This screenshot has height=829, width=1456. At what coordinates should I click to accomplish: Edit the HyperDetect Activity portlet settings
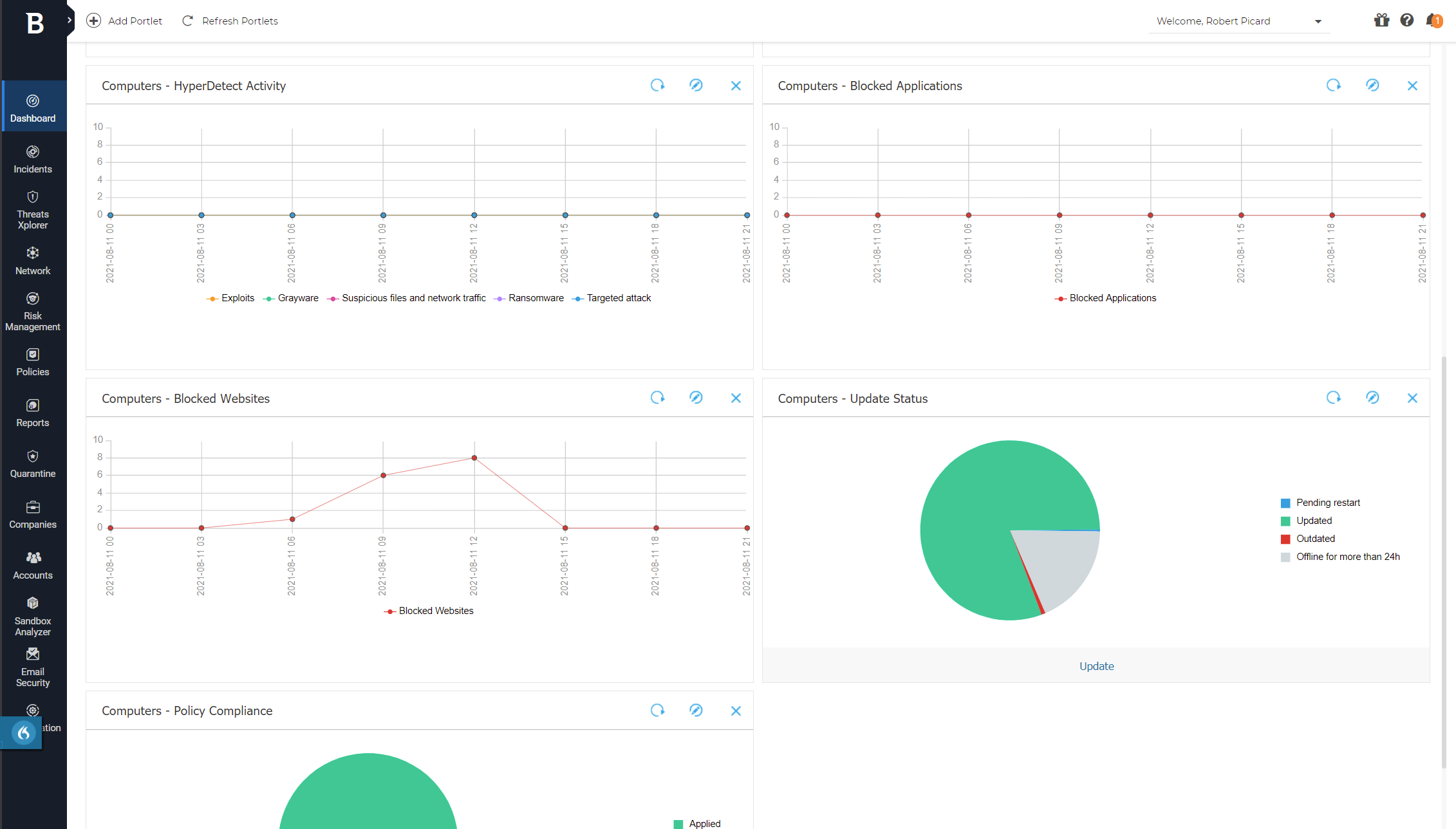pyautogui.click(x=696, y=85)
